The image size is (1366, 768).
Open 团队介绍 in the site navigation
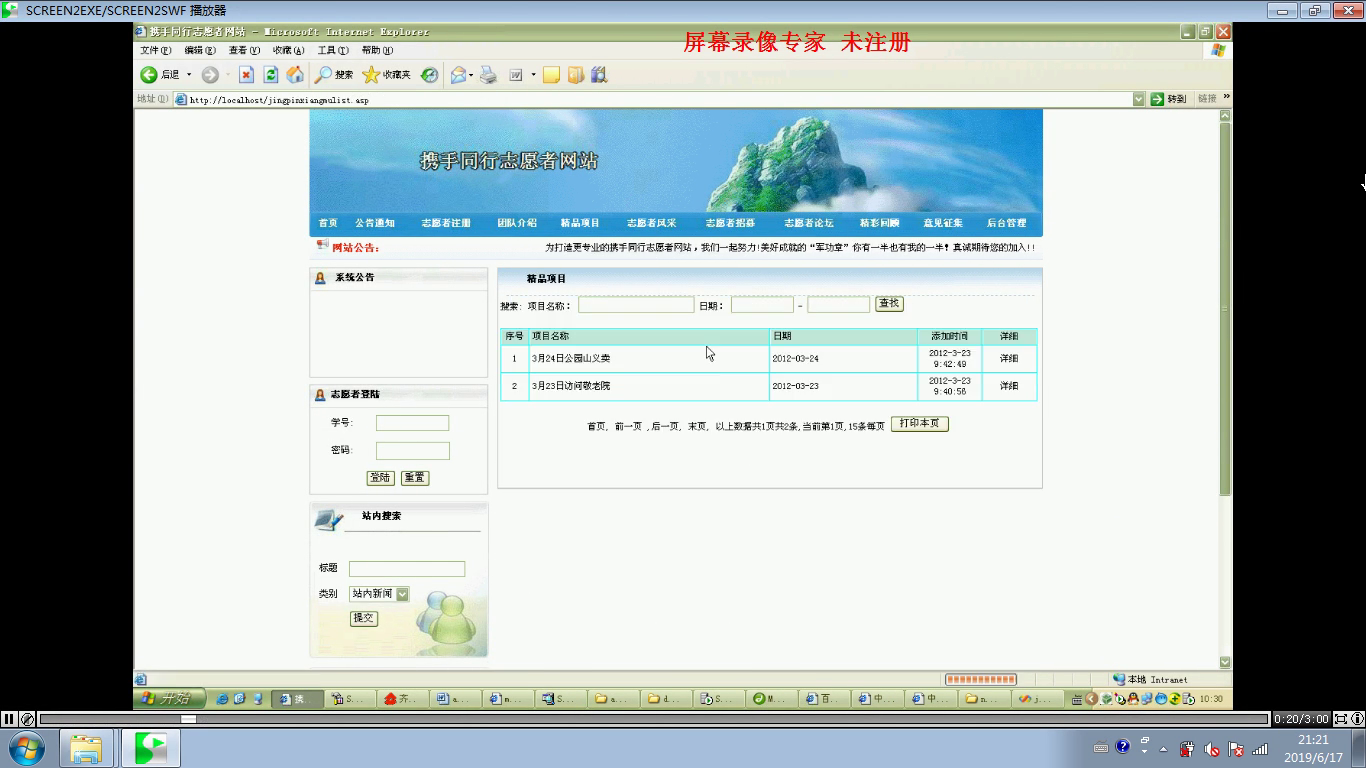tap(517, 223)
